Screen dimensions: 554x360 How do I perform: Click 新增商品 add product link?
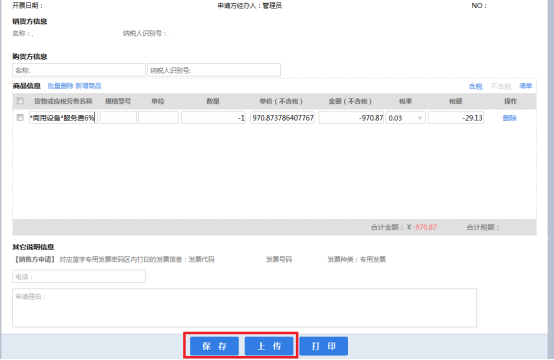(88, 86)
